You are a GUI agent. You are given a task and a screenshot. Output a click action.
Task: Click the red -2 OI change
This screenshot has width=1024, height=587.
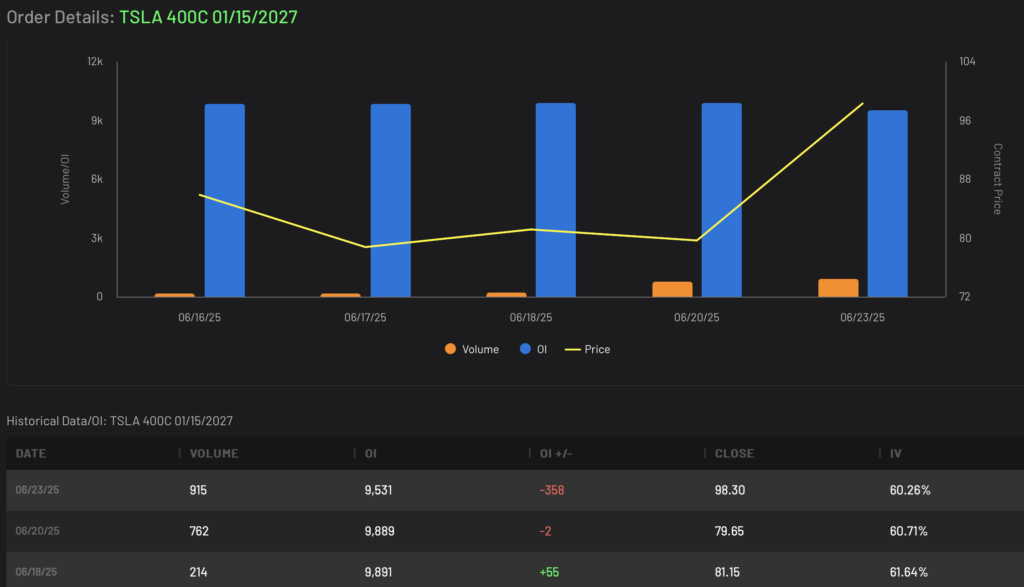pyautogui.click(x=545, y=531)
